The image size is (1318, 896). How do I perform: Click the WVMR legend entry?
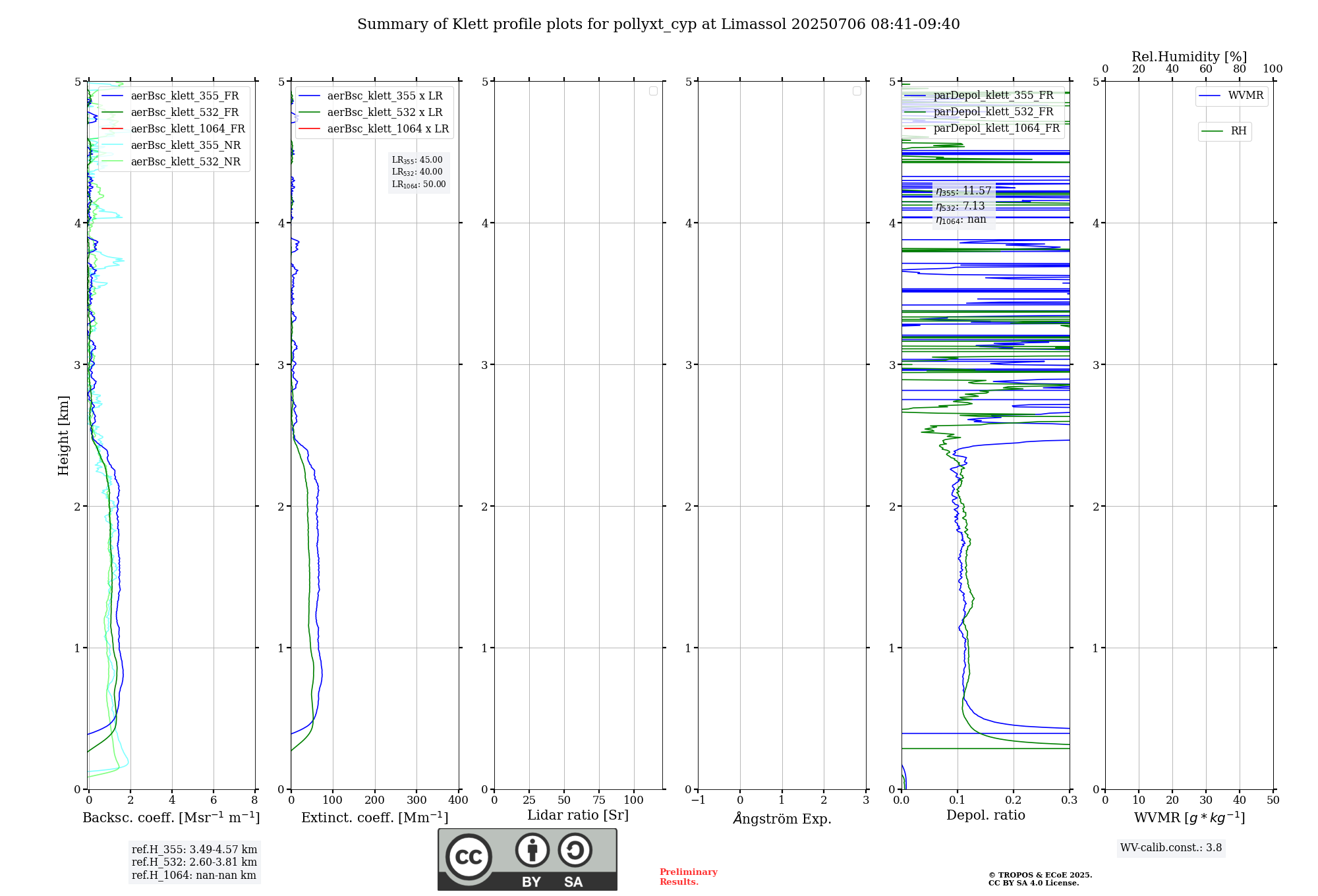[1232, 96]
